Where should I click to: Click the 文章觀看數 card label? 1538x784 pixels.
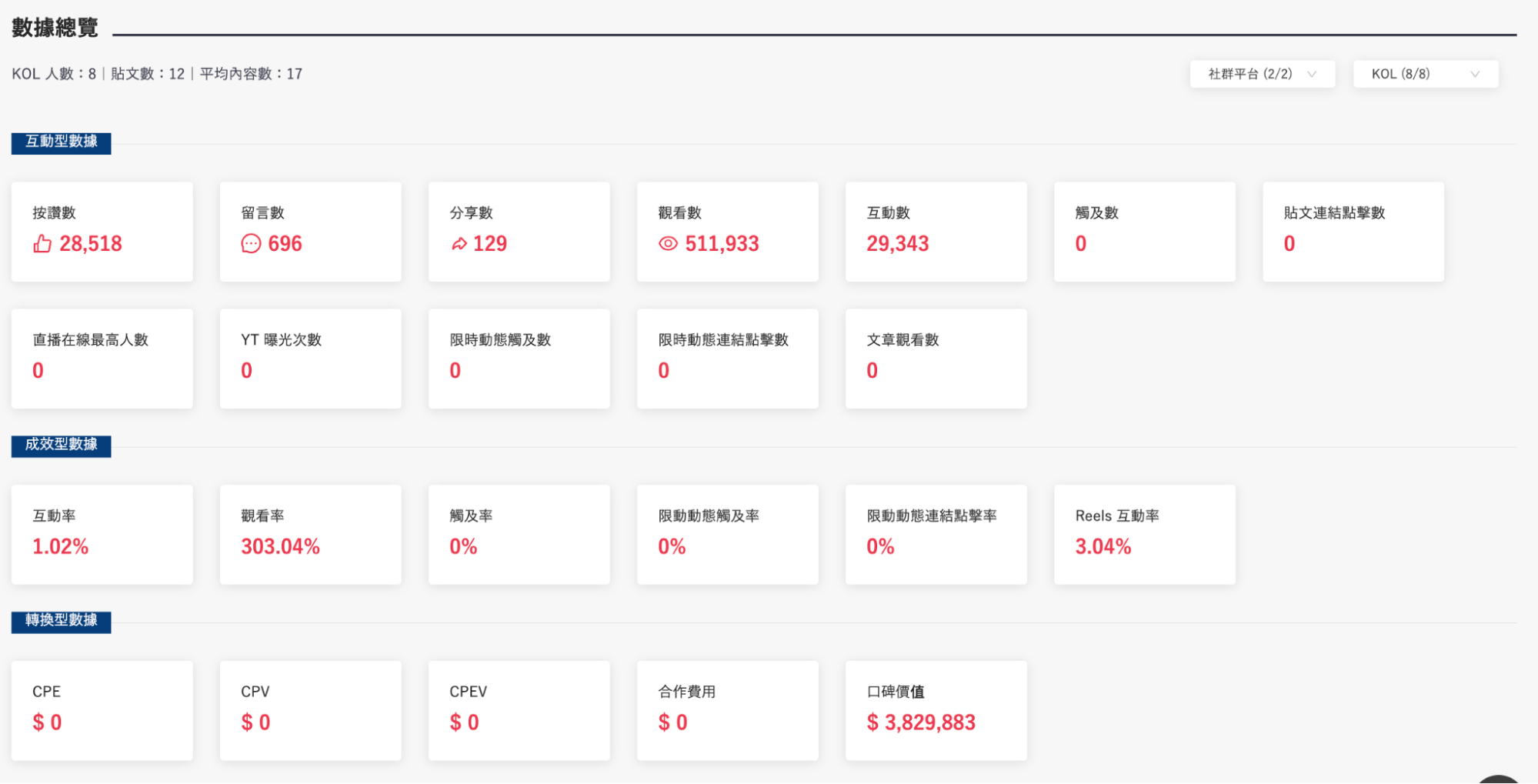pos(902,340)
